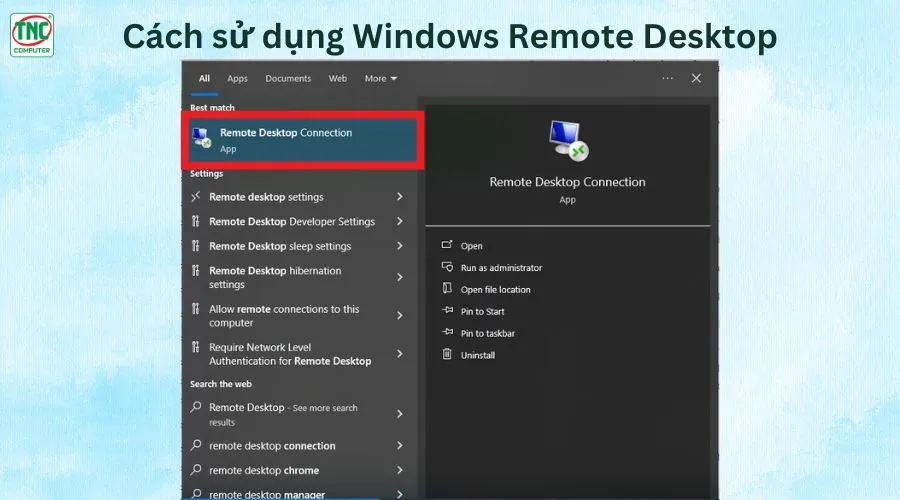This screenshot has height=500, width=900.
Task: Click the icon beside Remote Desktop Developer Settings
Action: click(x=196, y=221)
